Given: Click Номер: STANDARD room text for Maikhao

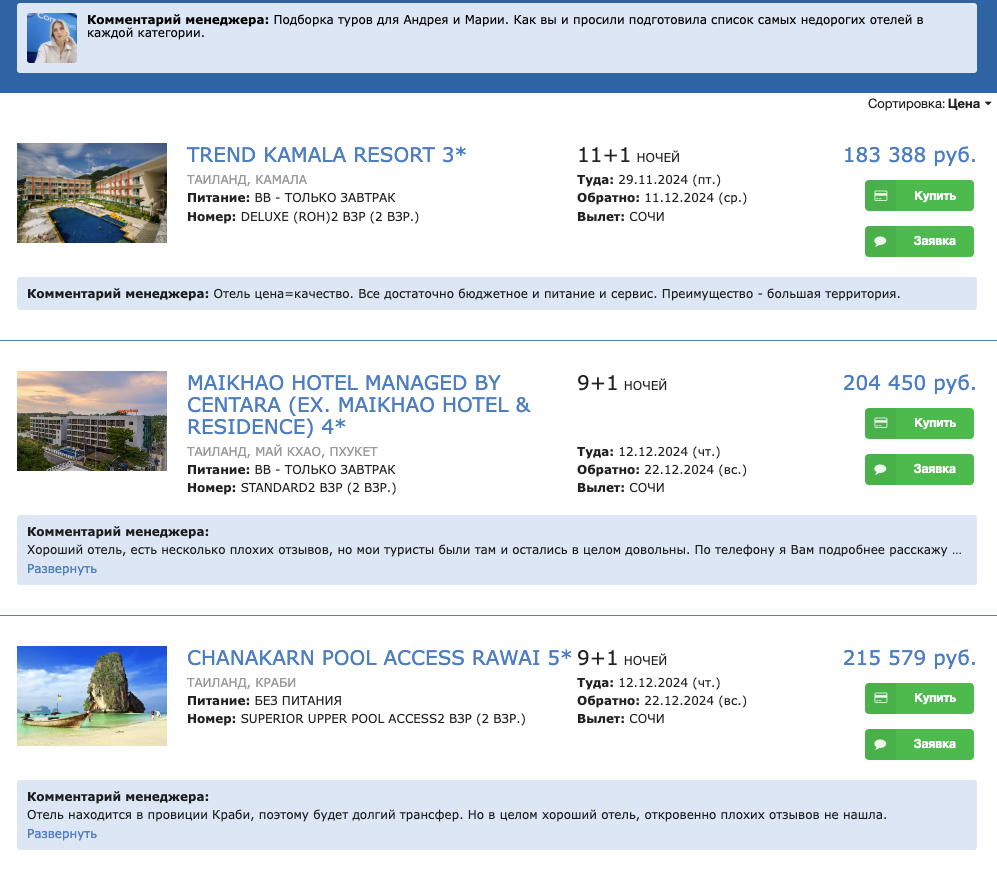Looking at the screenshot, I should [x=291, y=488].
